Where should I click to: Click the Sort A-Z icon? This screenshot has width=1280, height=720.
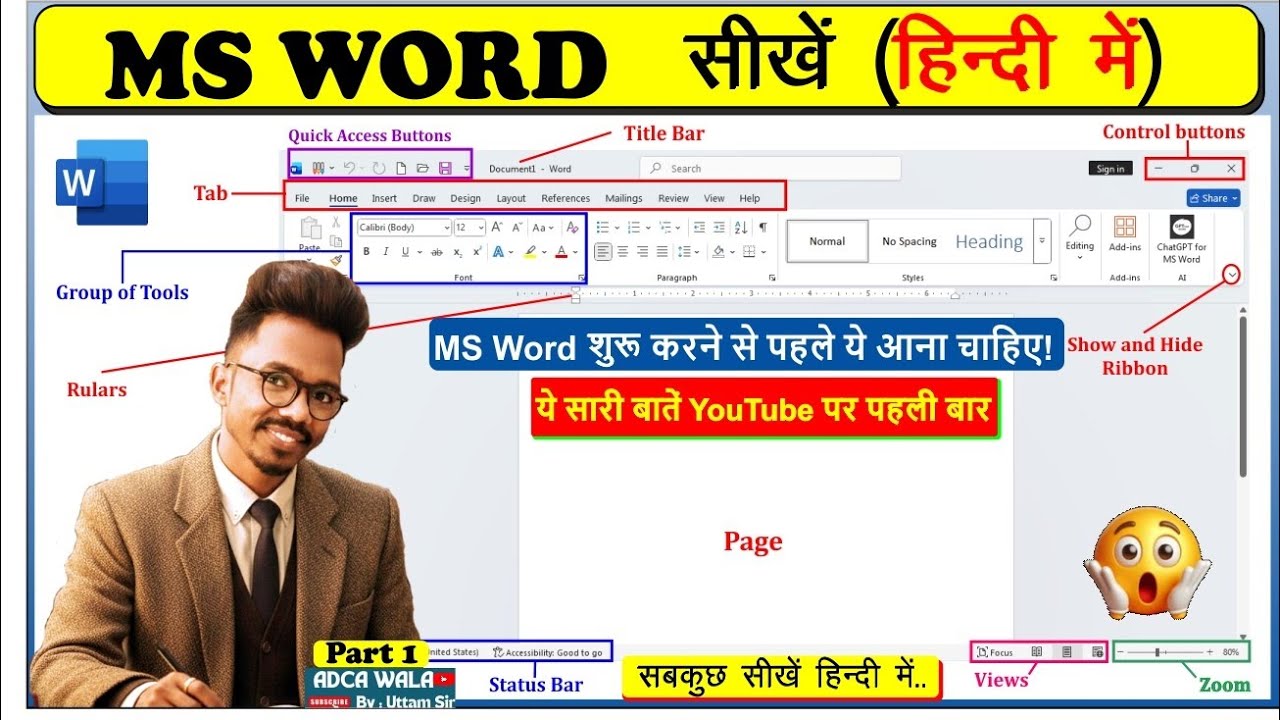(741, 227)
